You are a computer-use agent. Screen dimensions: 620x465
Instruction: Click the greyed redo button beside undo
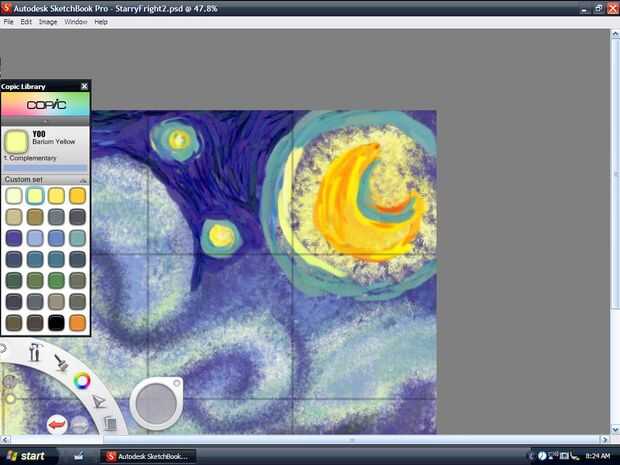[x=80, y=424]
